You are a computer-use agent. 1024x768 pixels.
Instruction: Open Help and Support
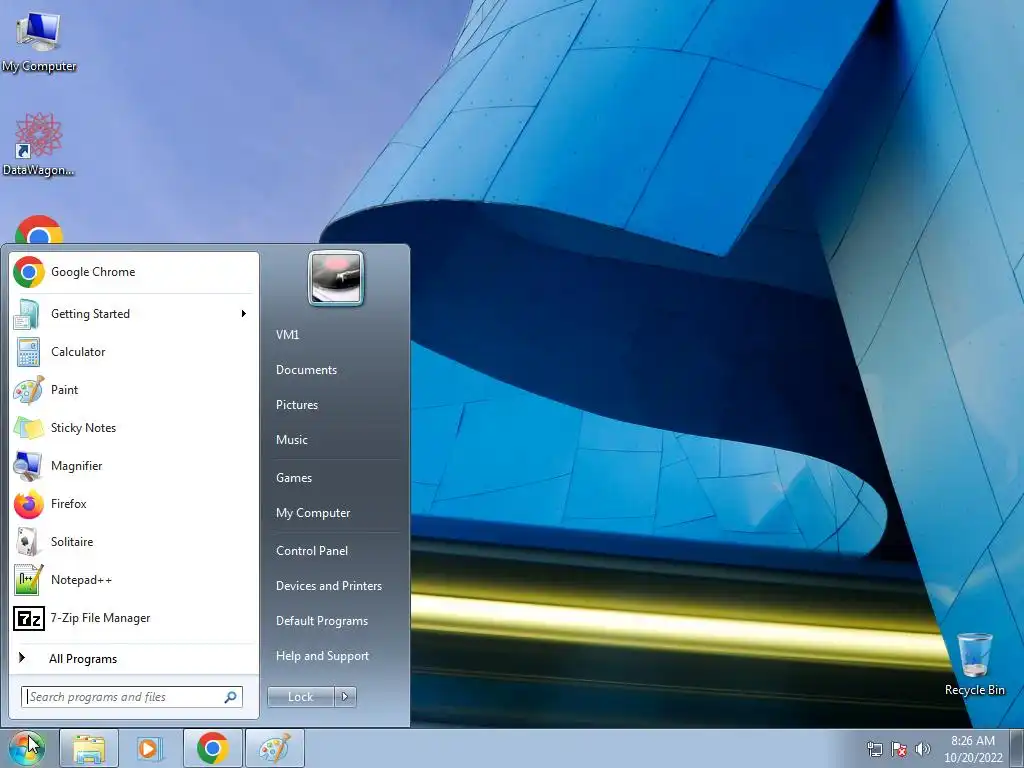point(323,656)
